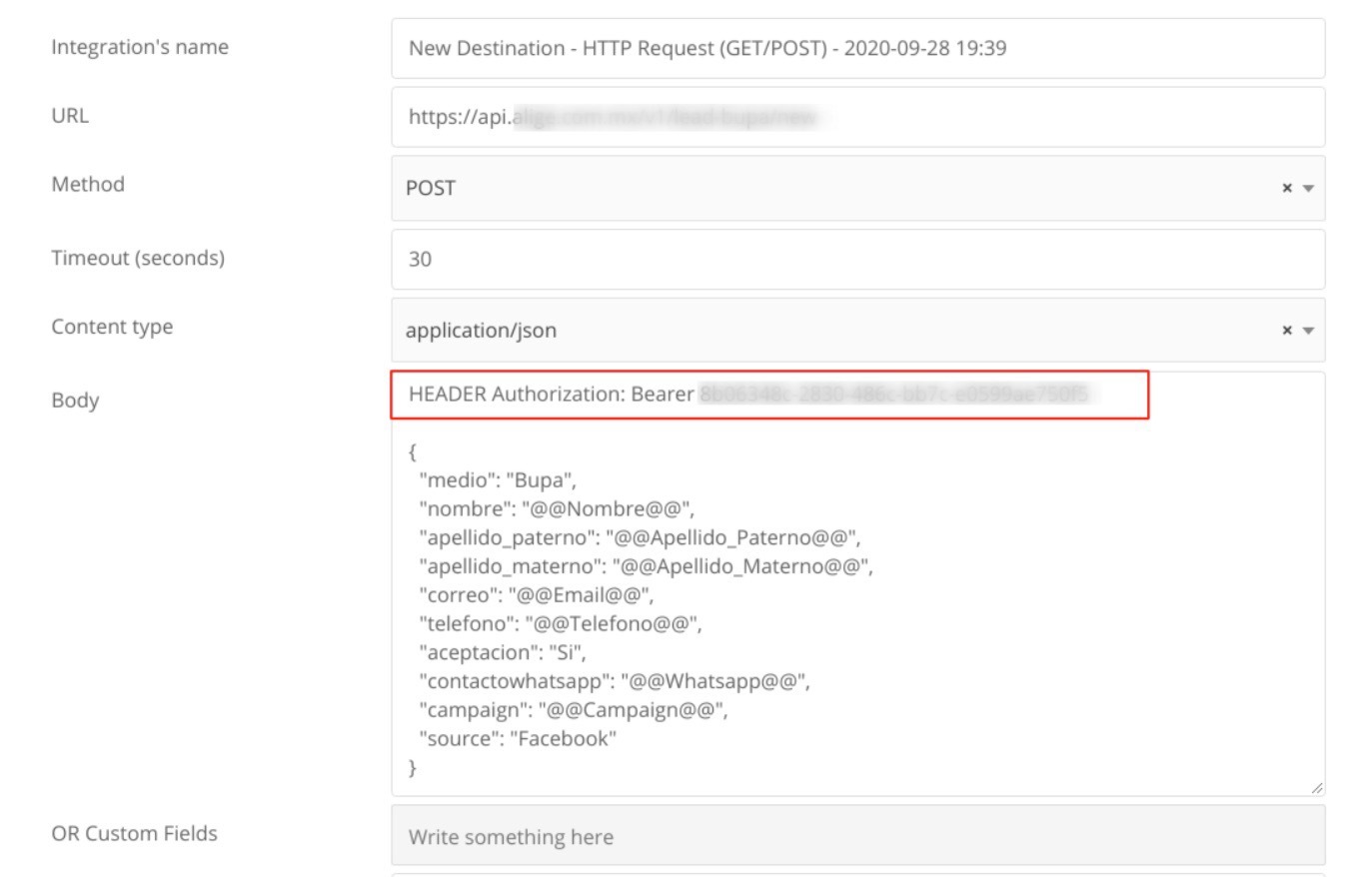Click the "medio": "Bupa" line in Body
The image size is (1372, 877).
tap(498, 480)
